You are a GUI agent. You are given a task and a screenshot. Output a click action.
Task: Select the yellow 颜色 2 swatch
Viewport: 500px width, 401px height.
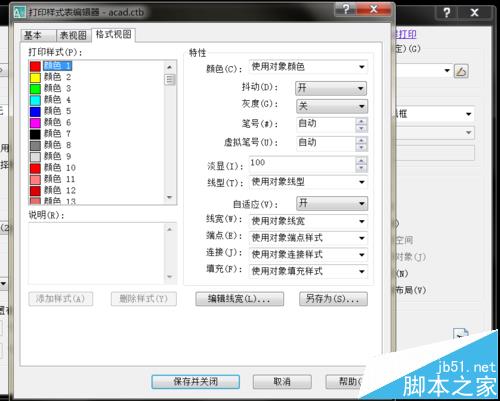(35, 77)
